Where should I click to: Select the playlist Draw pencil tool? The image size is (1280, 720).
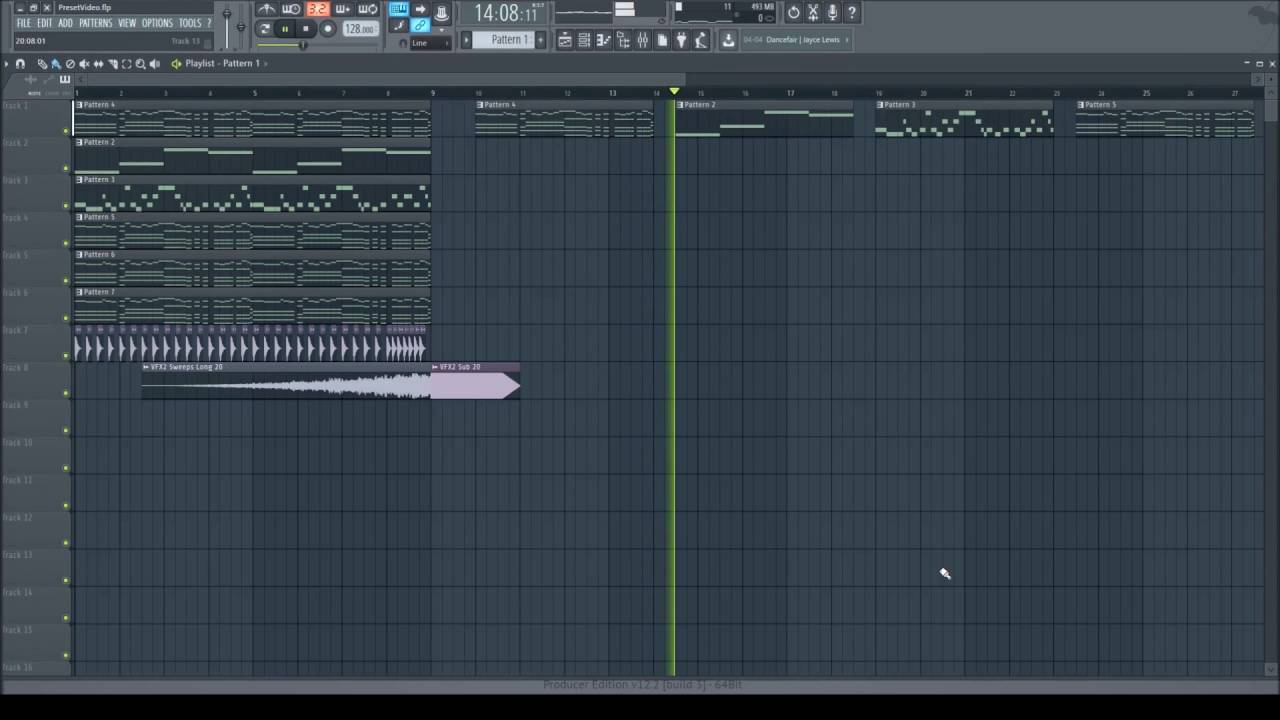coord(42,64)
